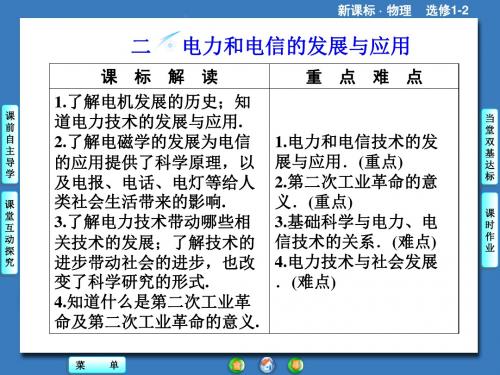The width and height of the screenshot is (500, 375).
Task: Click the feather quill decoration beside title
Action: [168, 41]
